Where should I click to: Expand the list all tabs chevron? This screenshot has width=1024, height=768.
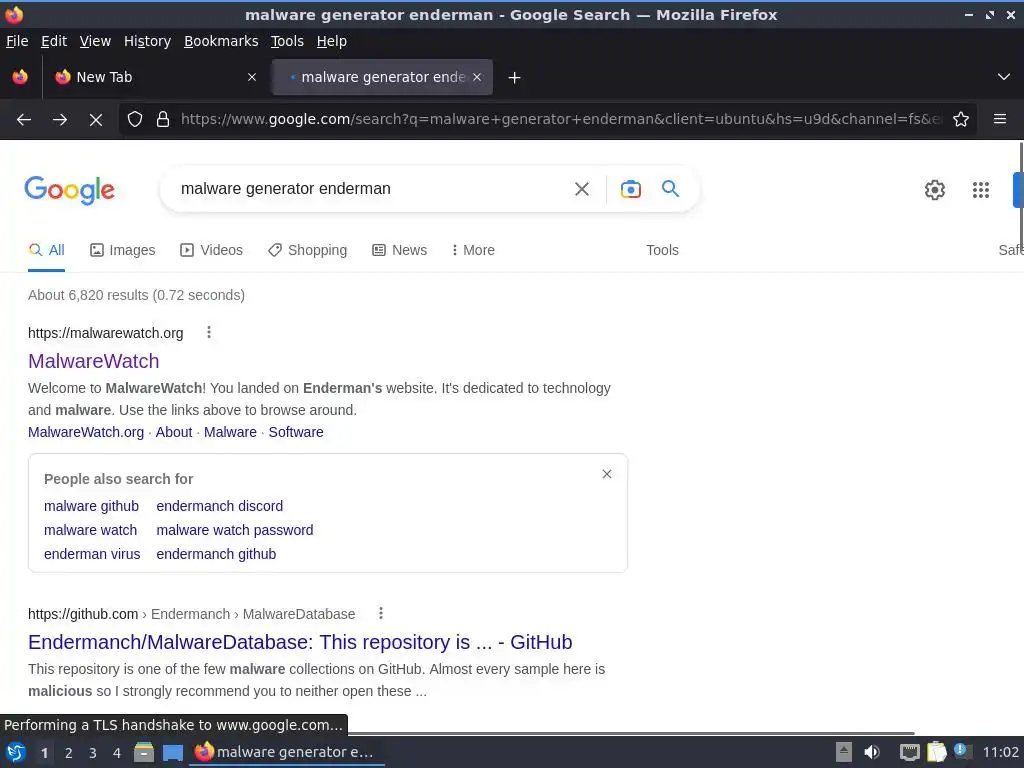1004,77
